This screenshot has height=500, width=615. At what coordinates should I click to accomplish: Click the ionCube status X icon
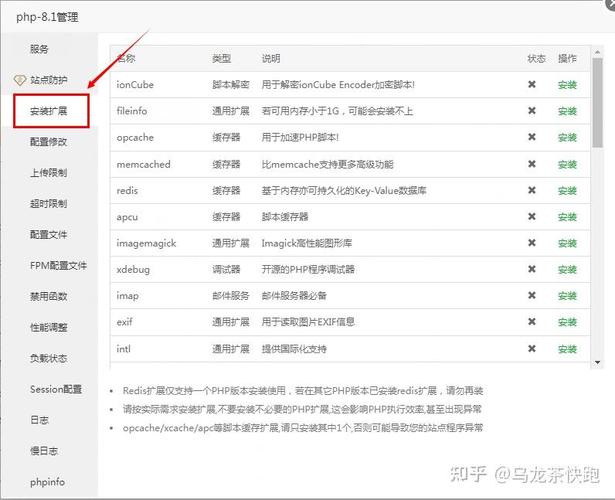click(532, 84)
